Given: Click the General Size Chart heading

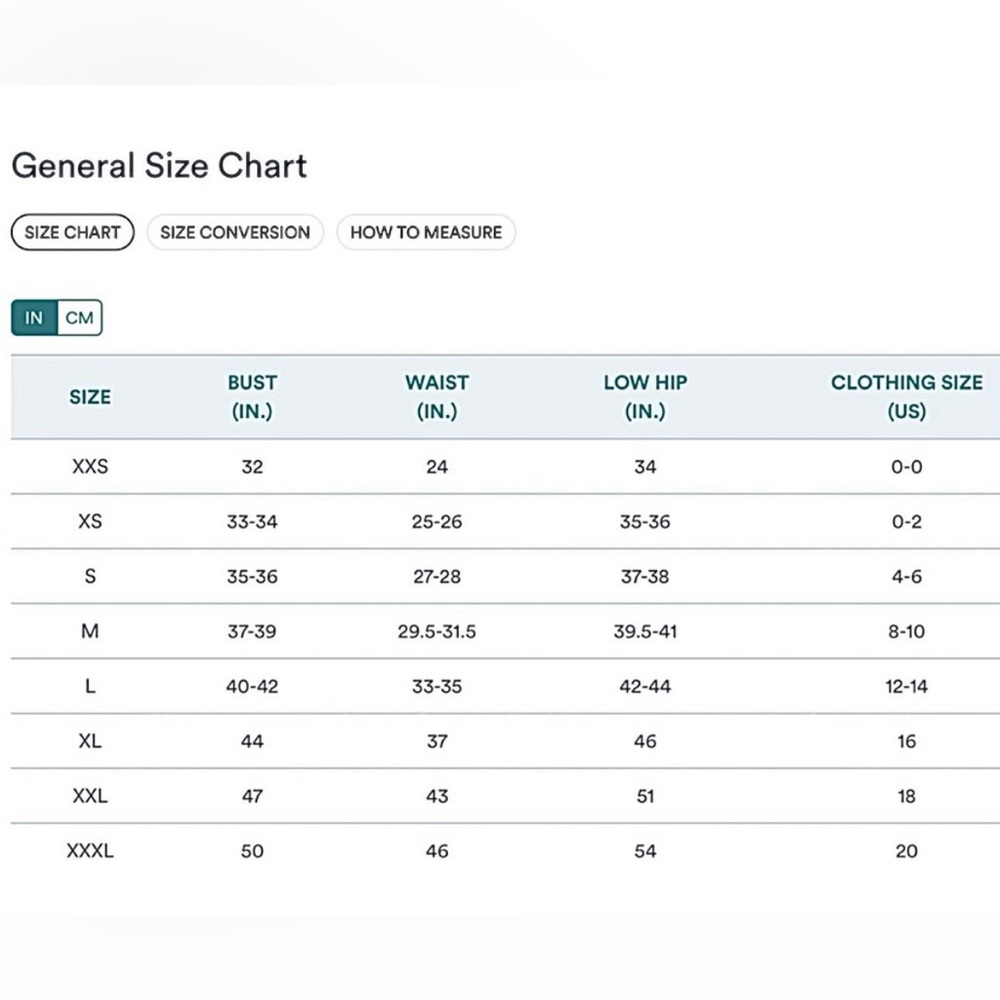Looking at the screenshot, I should 159,166.
